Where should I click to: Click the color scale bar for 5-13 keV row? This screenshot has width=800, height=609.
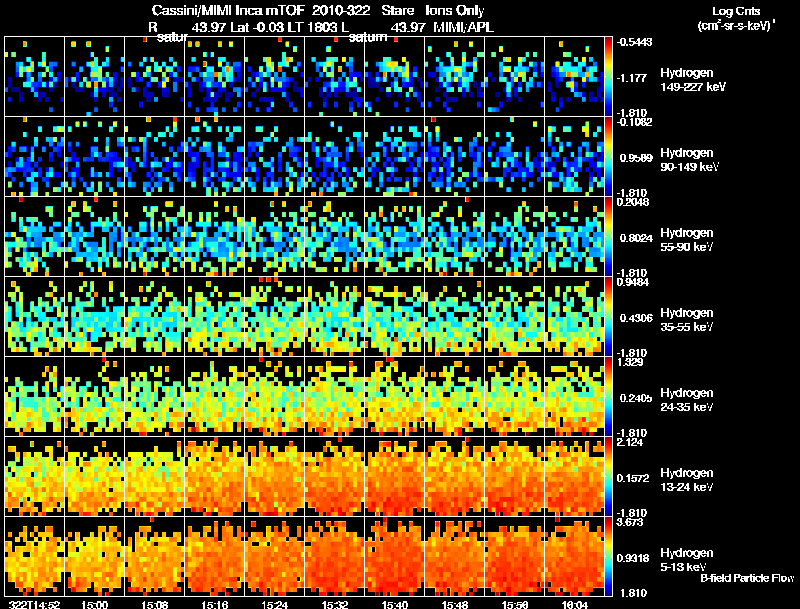[x=608, y=557]
